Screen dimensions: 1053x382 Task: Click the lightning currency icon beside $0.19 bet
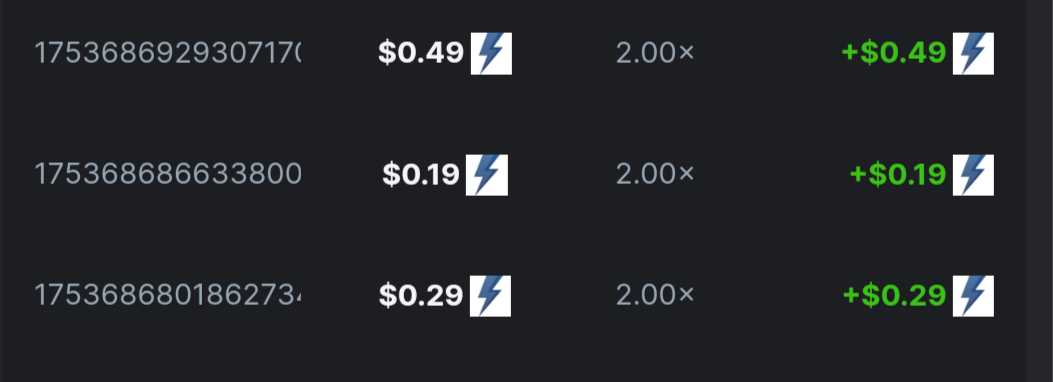click(487, 175)
